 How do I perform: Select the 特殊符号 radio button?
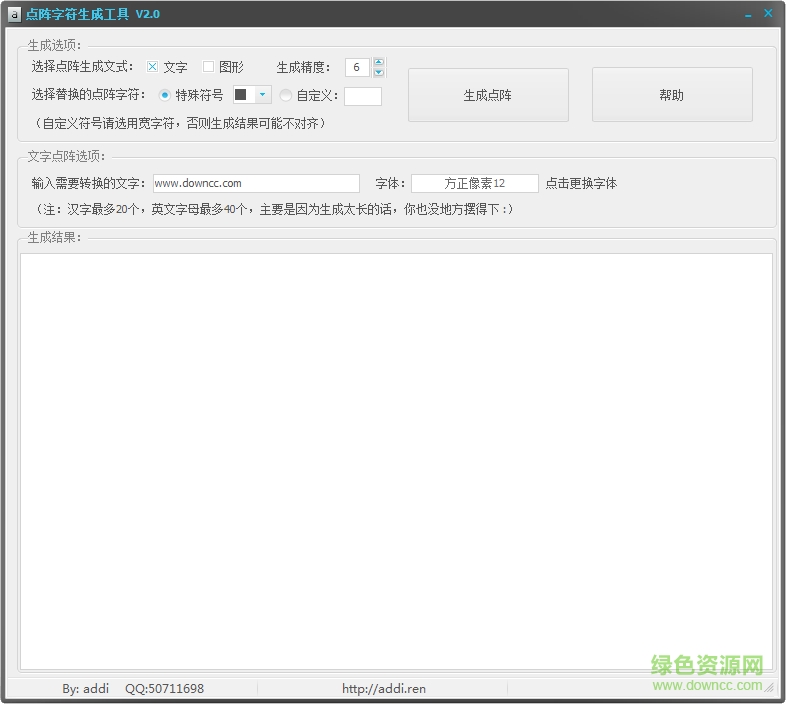point(165,95)
